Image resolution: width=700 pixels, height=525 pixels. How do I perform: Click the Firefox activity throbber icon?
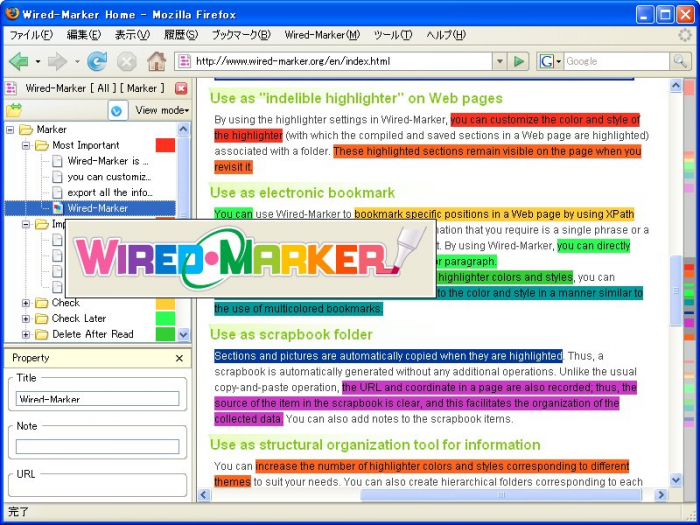[684, 35]
